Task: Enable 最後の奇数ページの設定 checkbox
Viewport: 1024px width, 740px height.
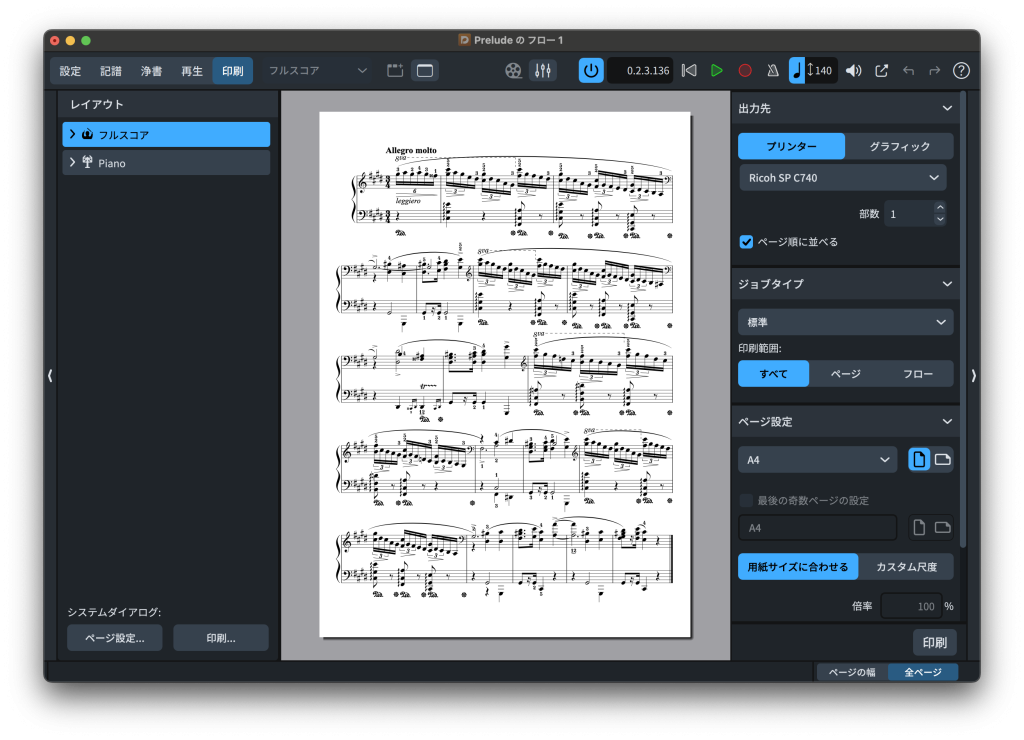Action: [x=746, y=500]
